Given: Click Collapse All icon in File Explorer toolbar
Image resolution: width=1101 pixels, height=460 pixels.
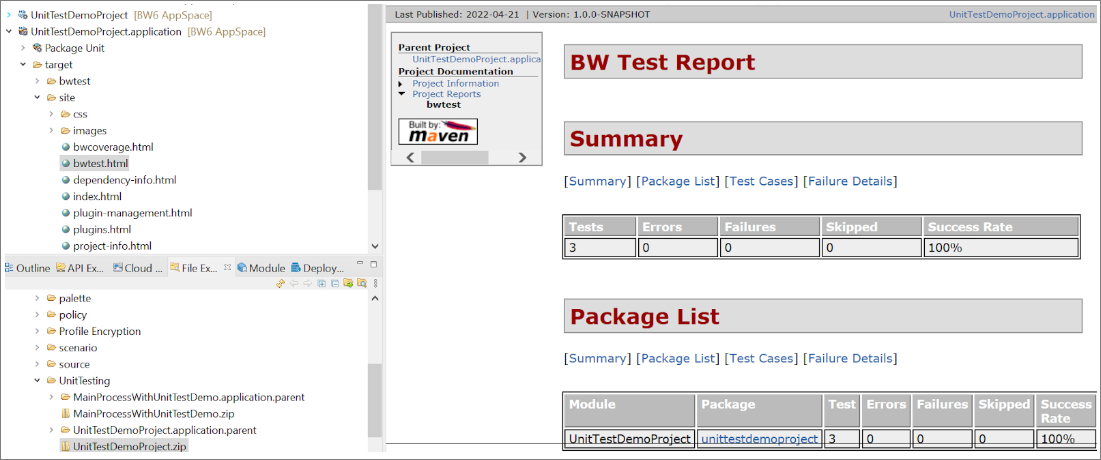Looking at the screenshot, I should (335, 284).
